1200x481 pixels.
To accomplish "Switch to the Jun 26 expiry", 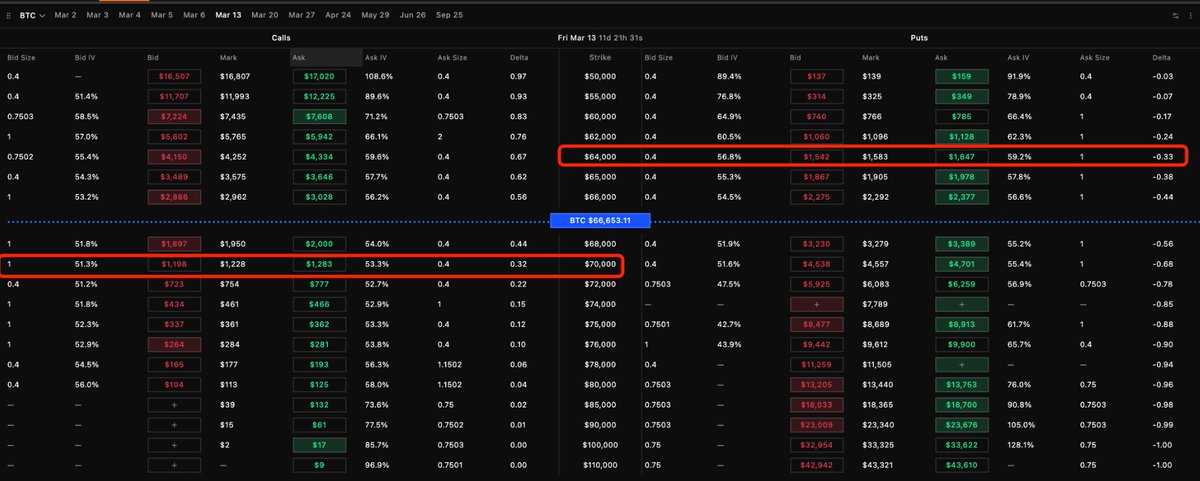I will tap(412, 16).
